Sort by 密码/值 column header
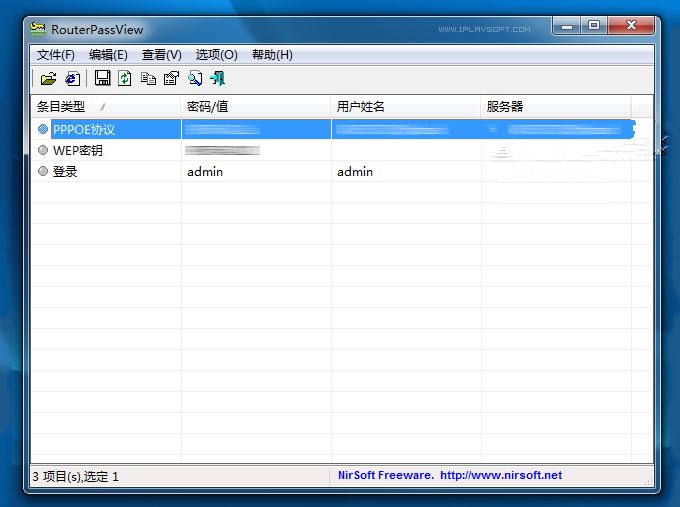The height and width of the screenshot is (507, 680). (256, 106)
